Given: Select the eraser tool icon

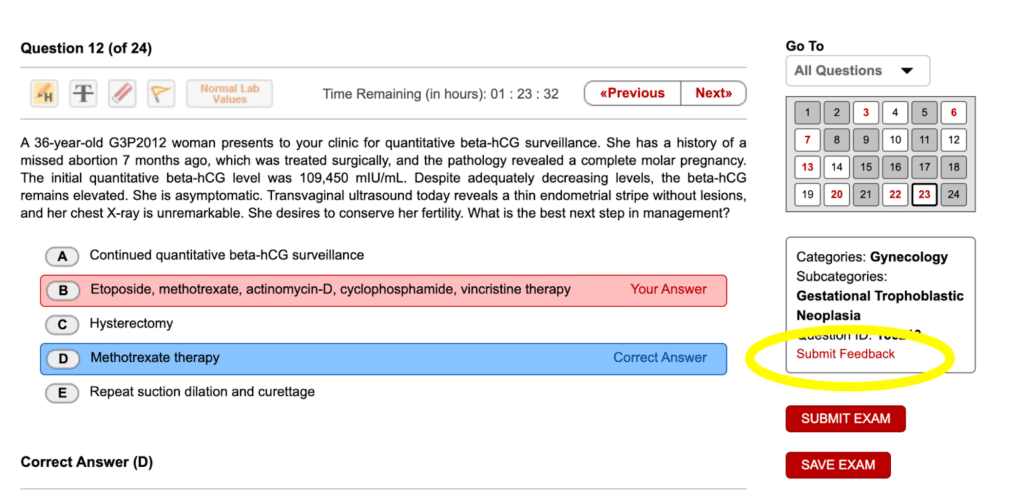Looking at the screenshot, I should (122, 94).
